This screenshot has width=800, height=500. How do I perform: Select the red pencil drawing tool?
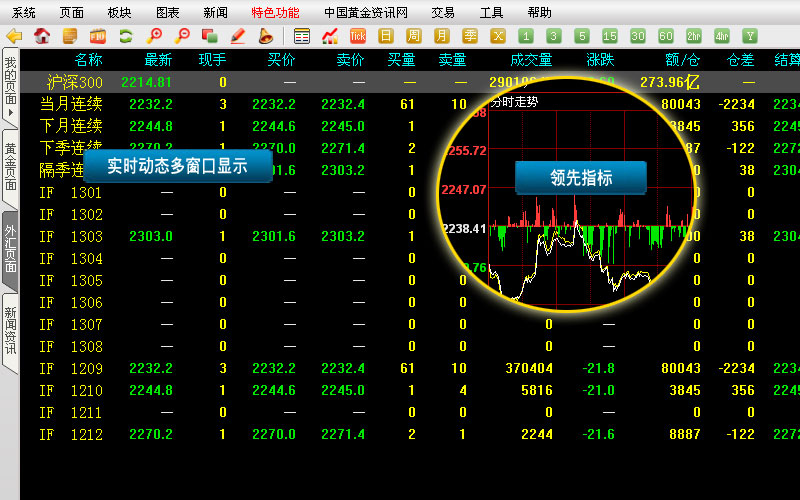[238, 36]
